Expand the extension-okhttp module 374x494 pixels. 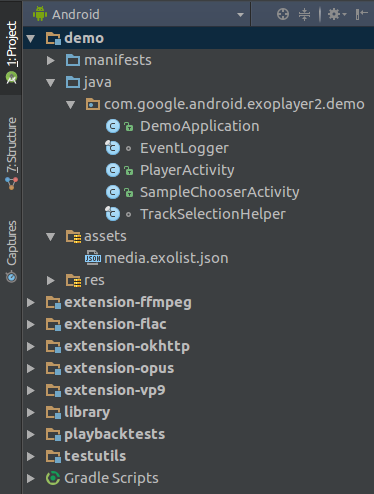click(31, 346)
